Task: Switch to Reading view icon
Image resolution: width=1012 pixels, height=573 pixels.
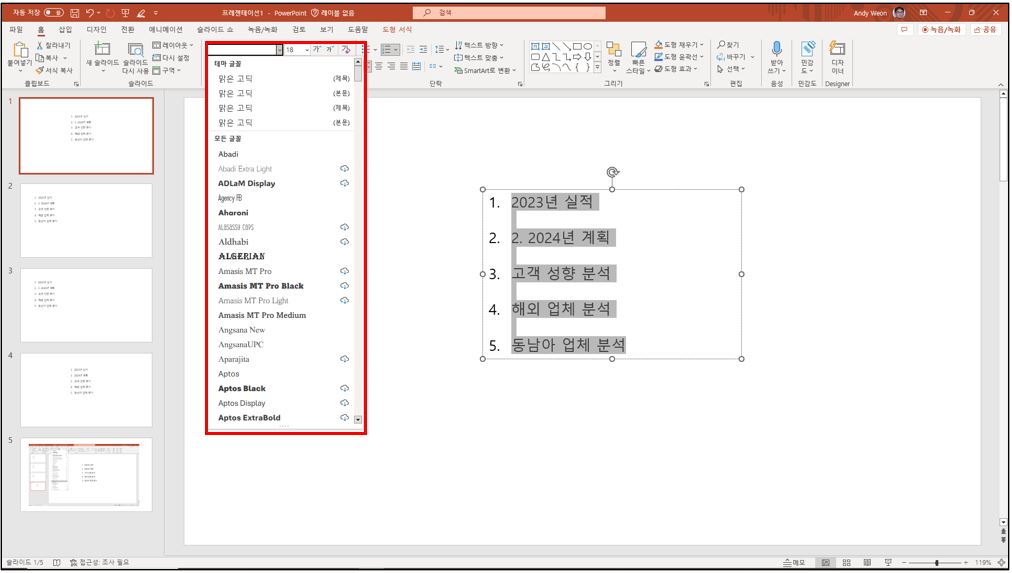Action: tap(867, 563)
